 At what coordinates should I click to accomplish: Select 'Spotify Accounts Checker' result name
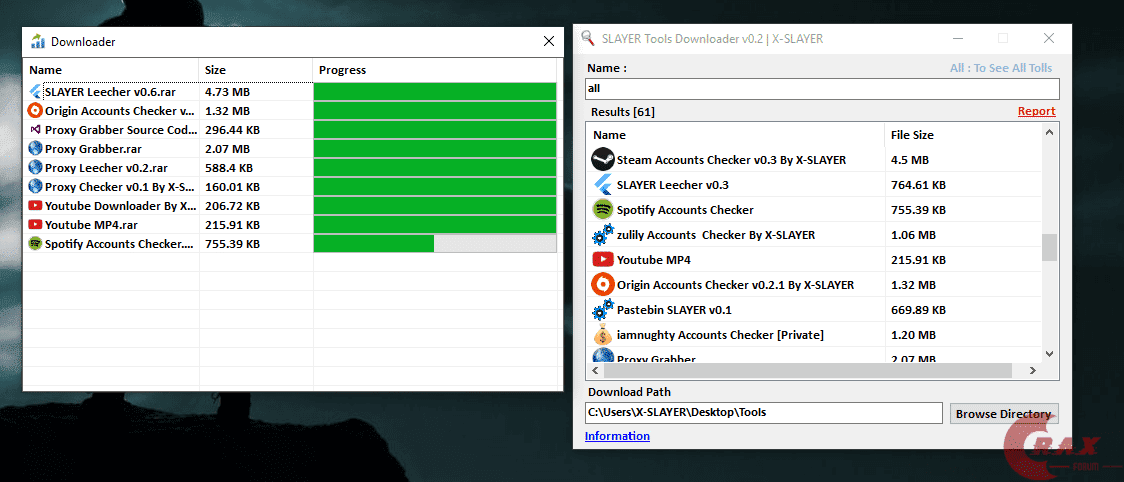685,209
